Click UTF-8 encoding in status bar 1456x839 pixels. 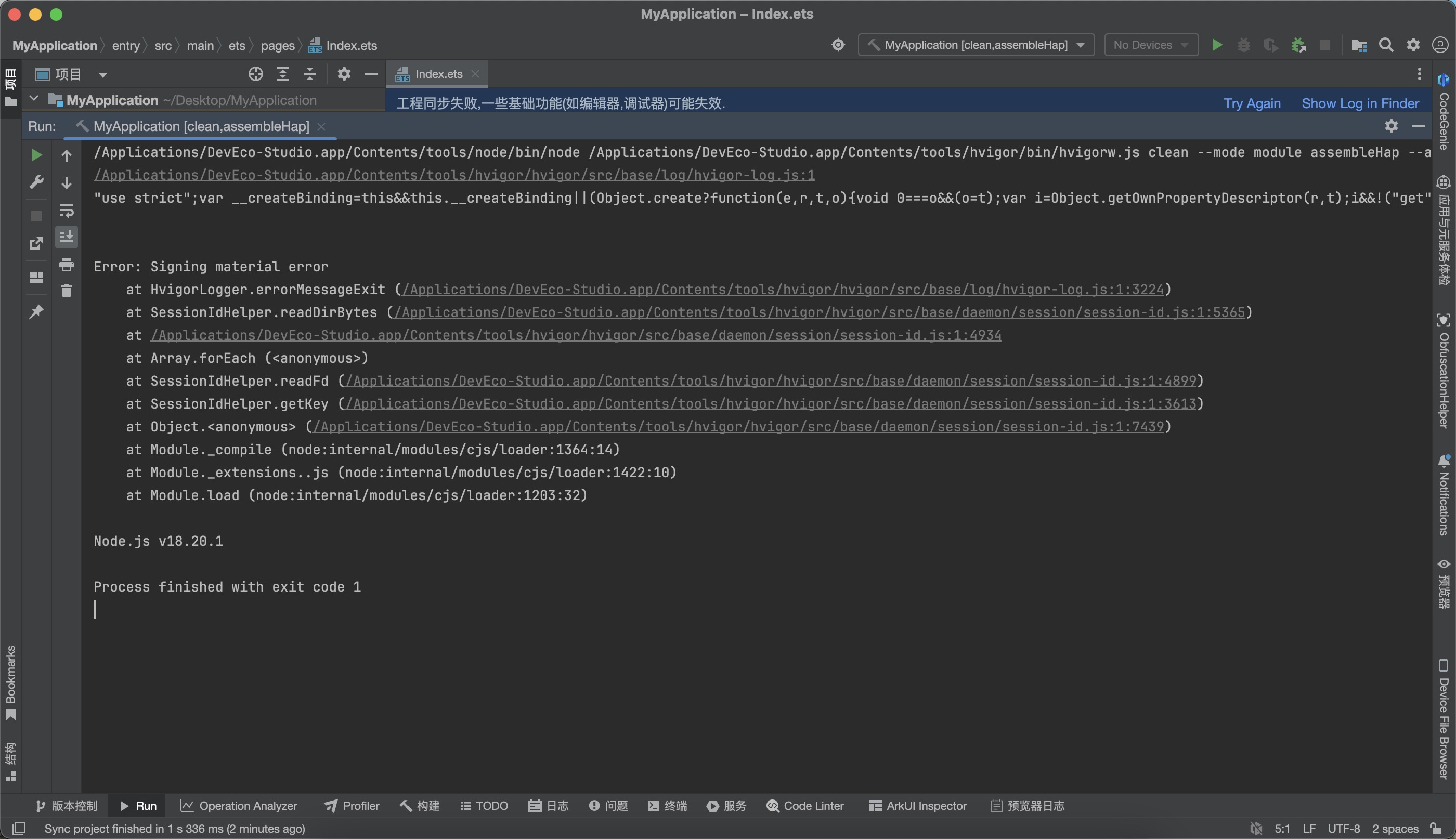(1343, 828)
